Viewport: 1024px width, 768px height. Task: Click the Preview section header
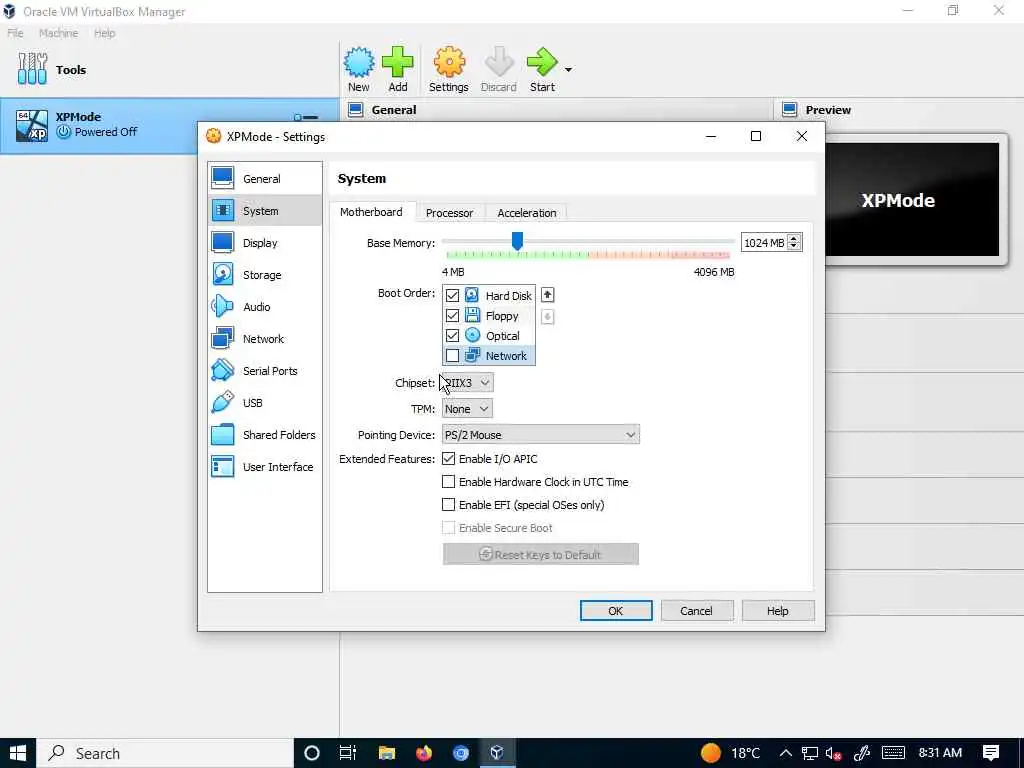coord(827,110)
